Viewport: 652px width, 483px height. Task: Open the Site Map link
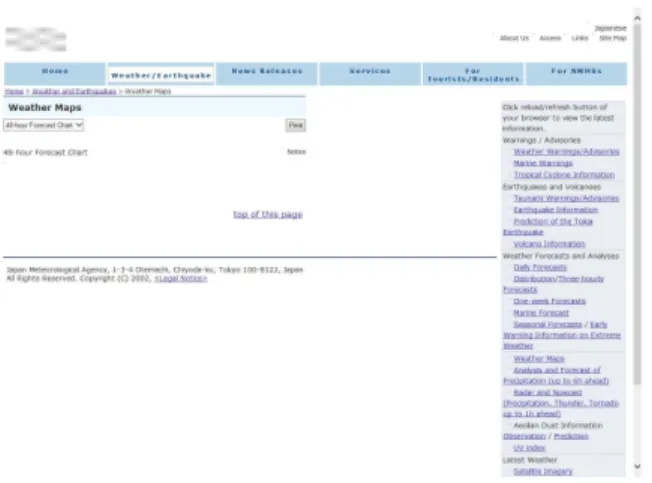coord(612,38)
